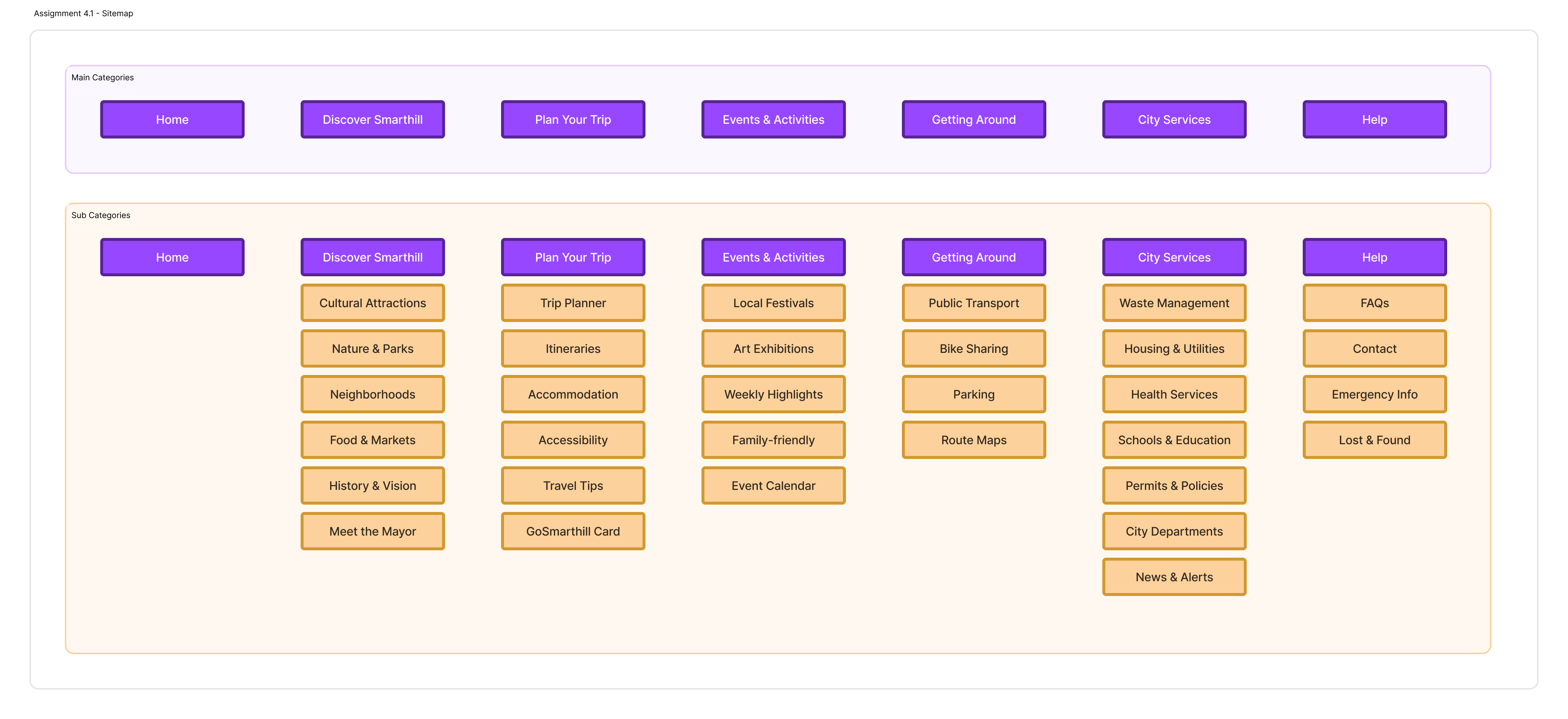Click the Local Festivals node
The image size is (1568, 719).
point(773,302)
